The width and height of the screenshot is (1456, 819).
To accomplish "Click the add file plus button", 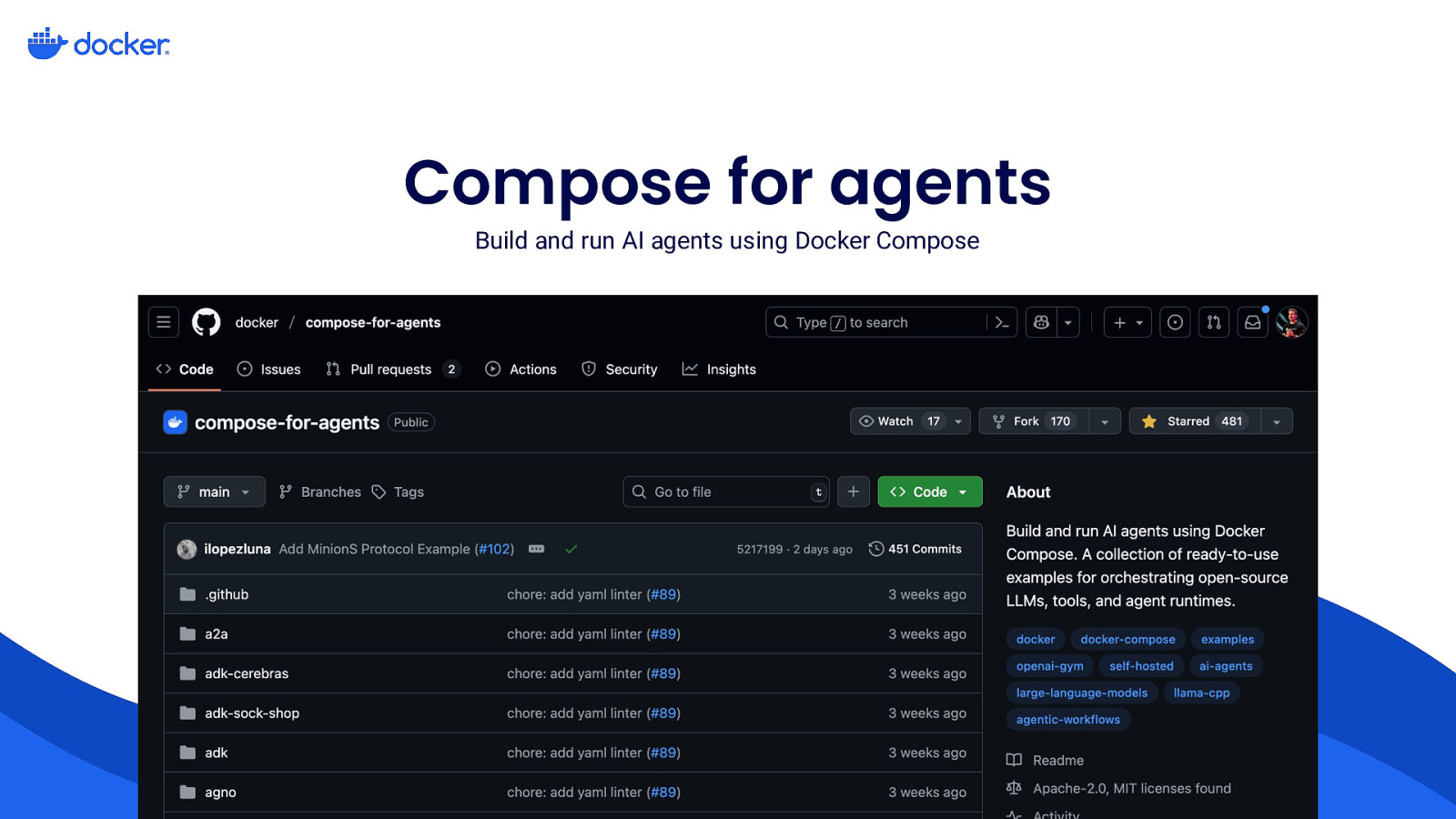I will pyautogui.click(x=854, y=491).
